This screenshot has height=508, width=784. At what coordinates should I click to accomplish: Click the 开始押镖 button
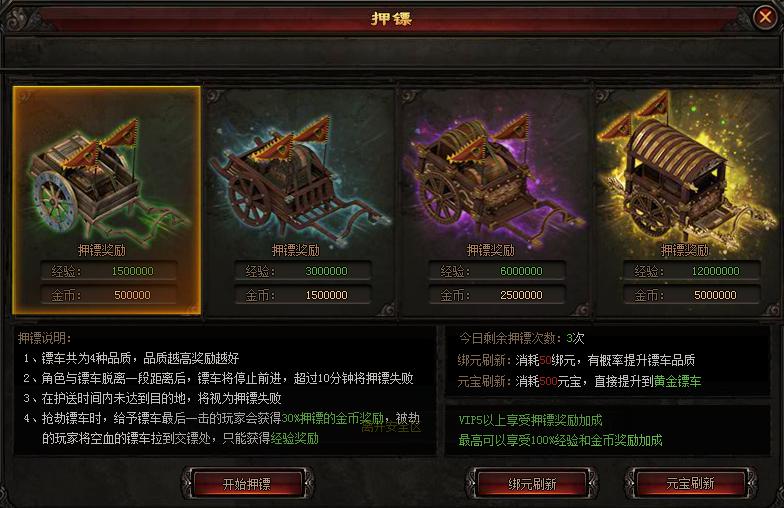(247, 484)
